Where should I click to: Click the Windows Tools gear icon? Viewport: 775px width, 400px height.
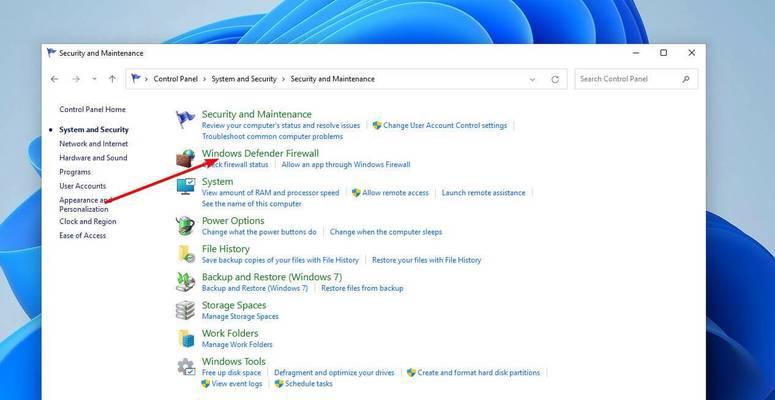[186, 366]
